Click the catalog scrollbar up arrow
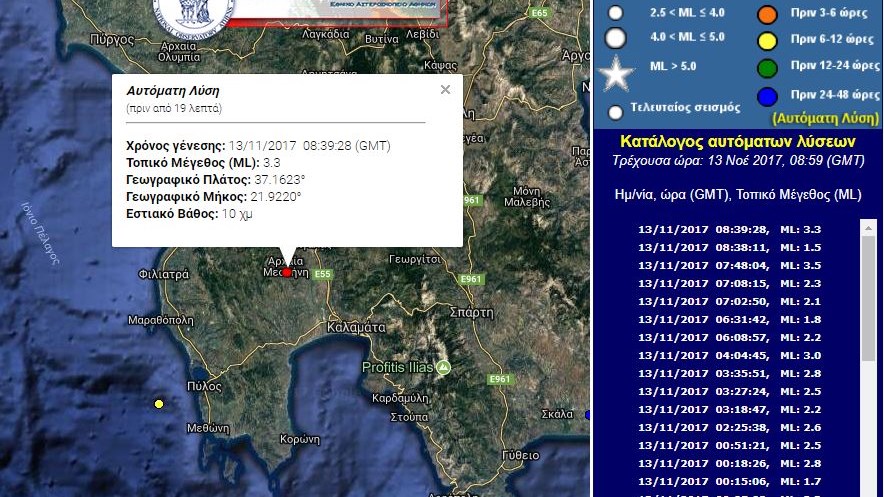The width and height of the screenshot is (884, 497). coord(868,228)
